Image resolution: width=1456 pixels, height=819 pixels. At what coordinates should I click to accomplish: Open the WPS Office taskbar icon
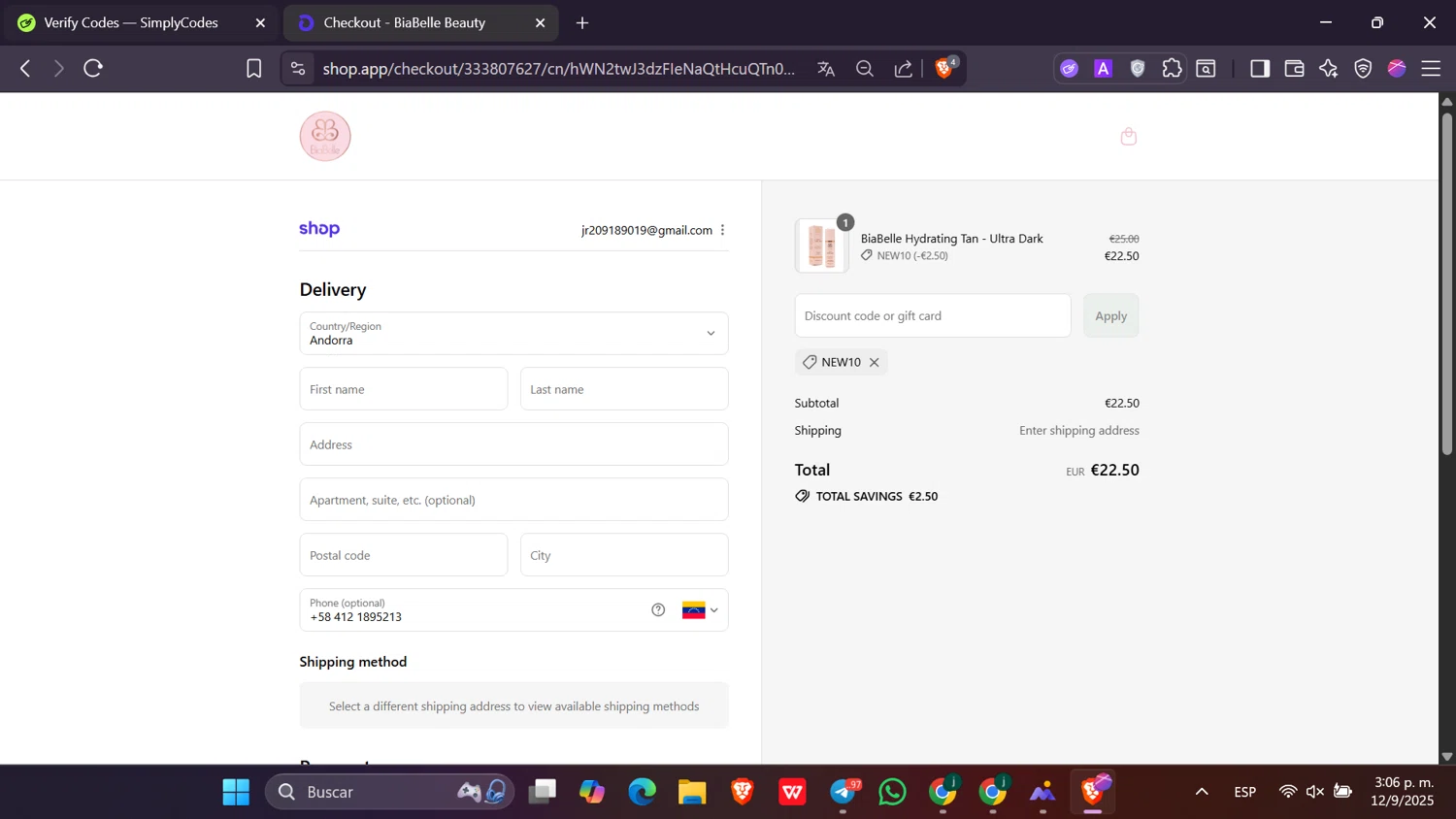point(792,792)
